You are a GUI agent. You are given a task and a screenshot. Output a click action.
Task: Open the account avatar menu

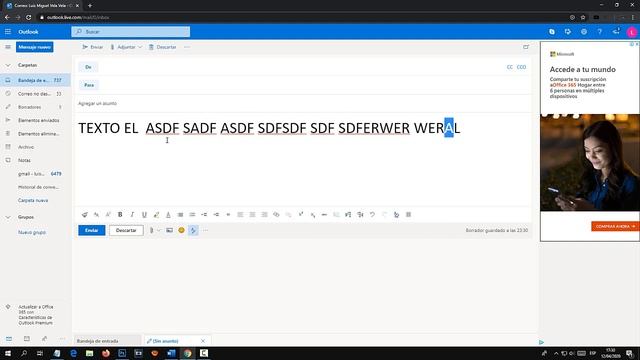click(631, 32)
